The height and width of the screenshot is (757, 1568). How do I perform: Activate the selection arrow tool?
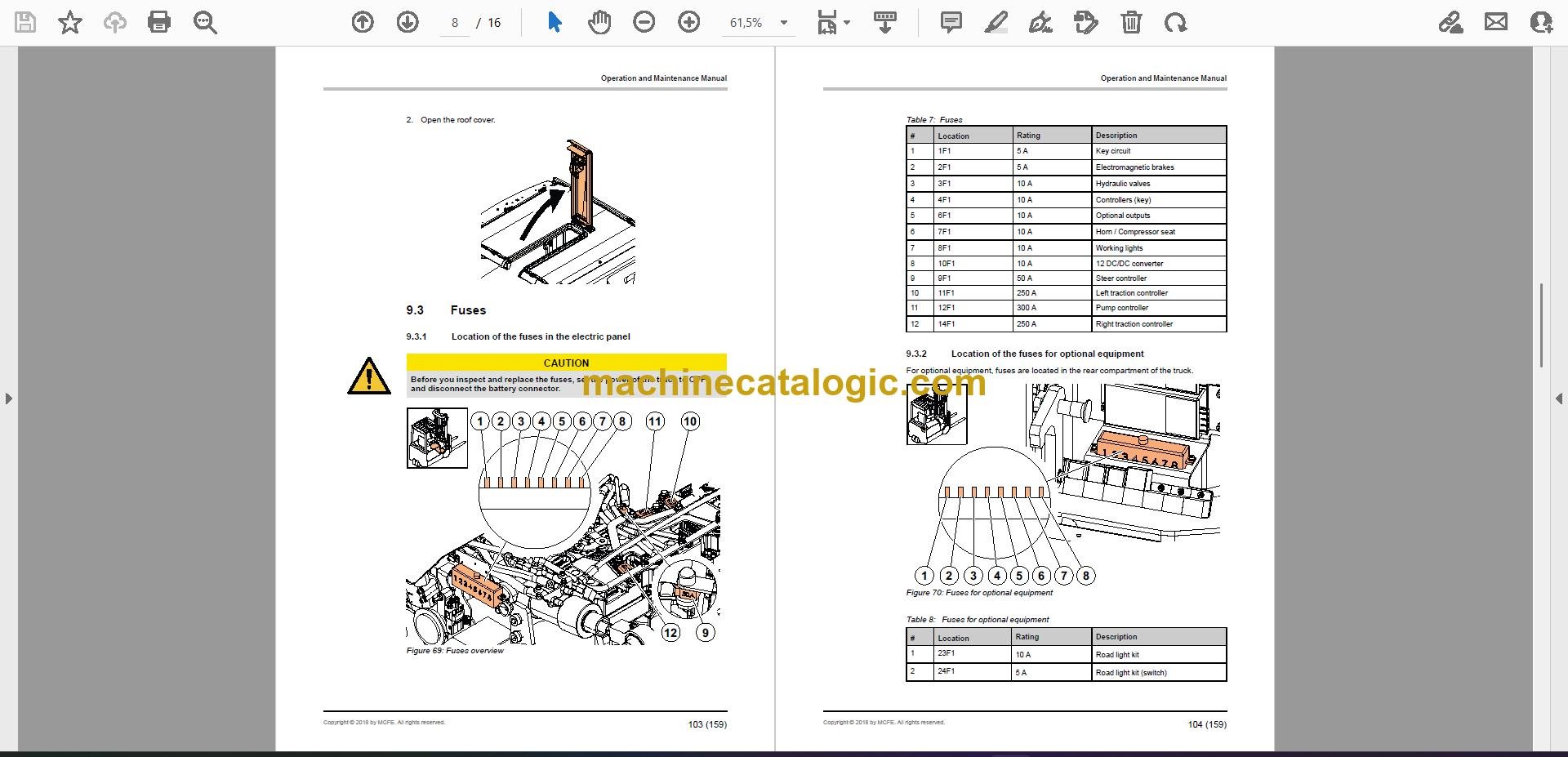point(555,23)
